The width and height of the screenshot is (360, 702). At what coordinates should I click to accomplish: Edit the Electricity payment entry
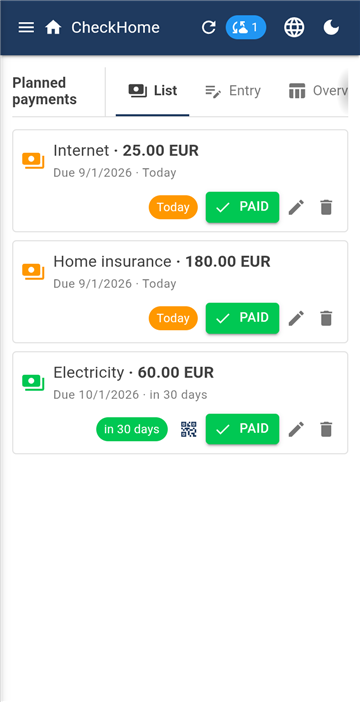(296, 429)
